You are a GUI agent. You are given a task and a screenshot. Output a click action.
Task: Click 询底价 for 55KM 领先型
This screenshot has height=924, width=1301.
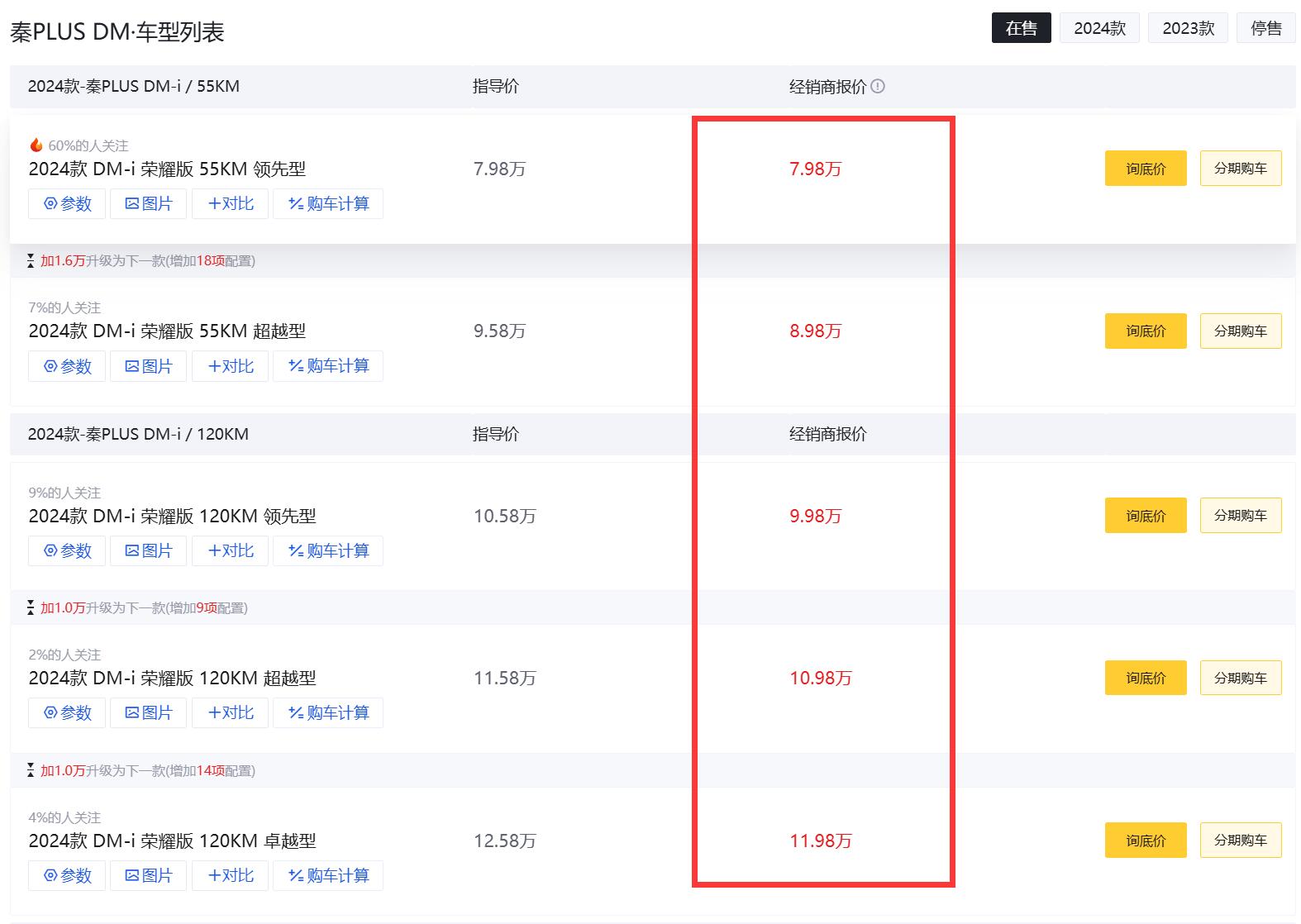click(x=1146, y=169)
